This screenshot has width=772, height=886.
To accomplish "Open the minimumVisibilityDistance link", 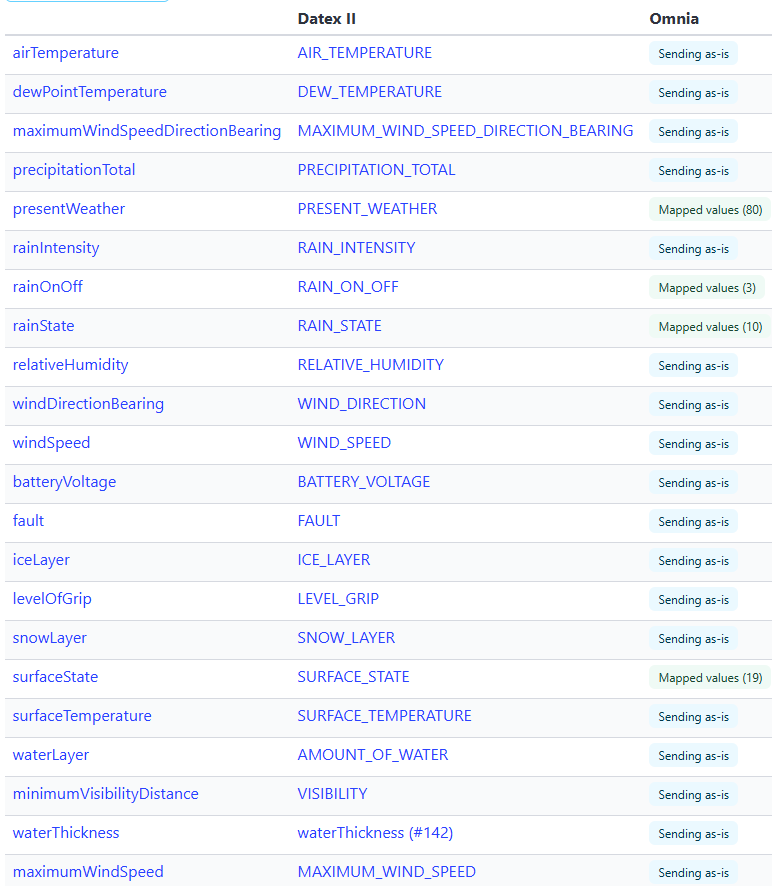I will 106,794.
